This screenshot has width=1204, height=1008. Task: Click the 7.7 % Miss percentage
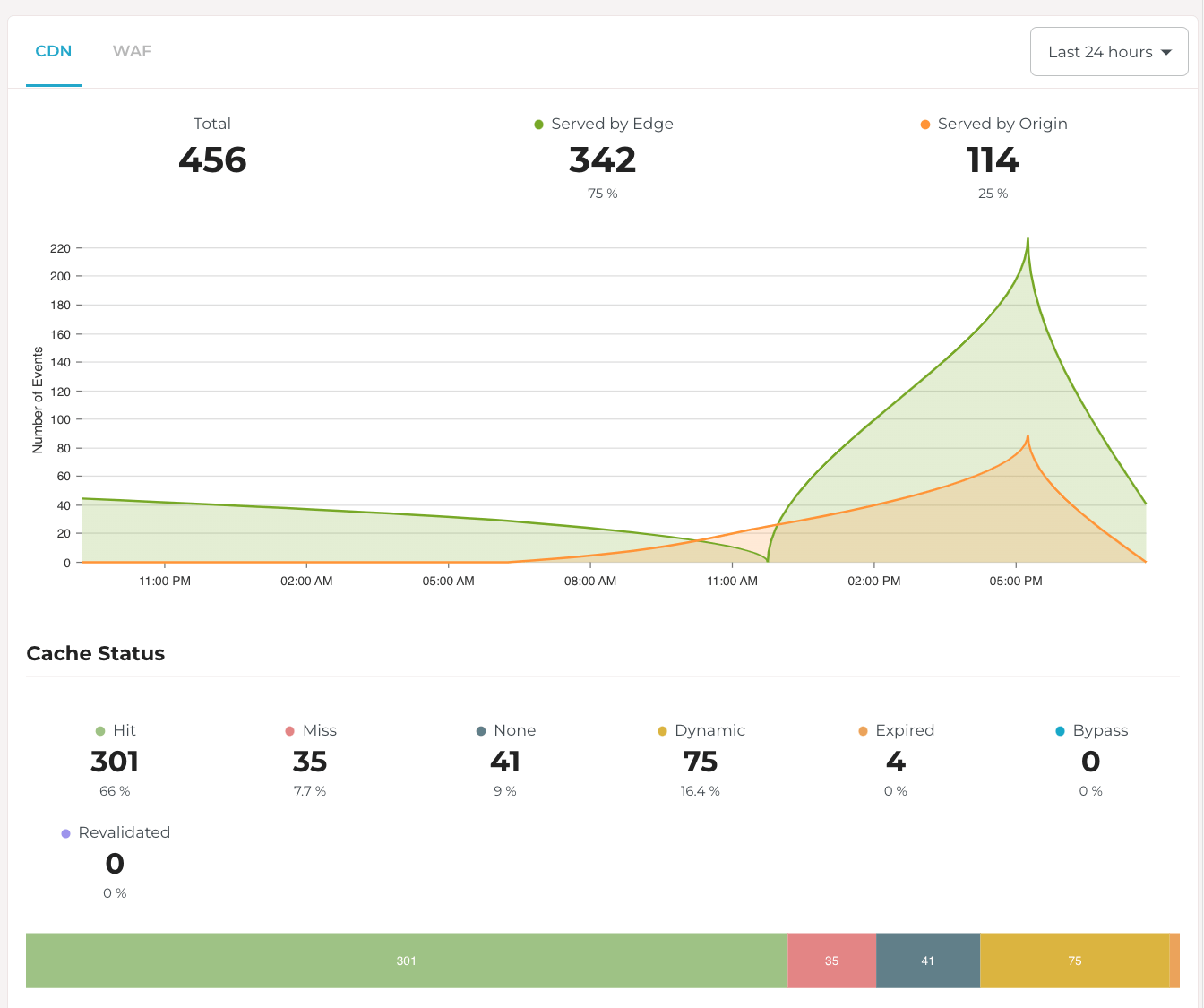coord(310,791)
